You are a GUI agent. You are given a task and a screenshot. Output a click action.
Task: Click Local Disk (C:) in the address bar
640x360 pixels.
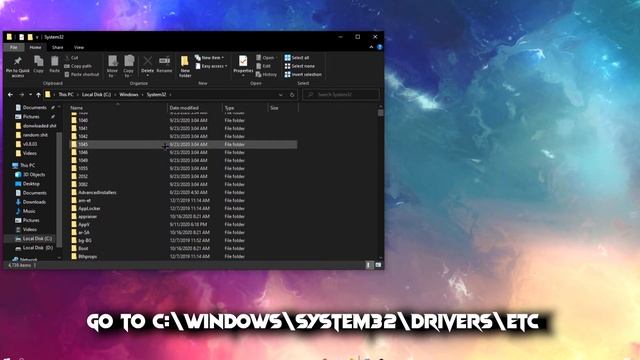[96, 95]
